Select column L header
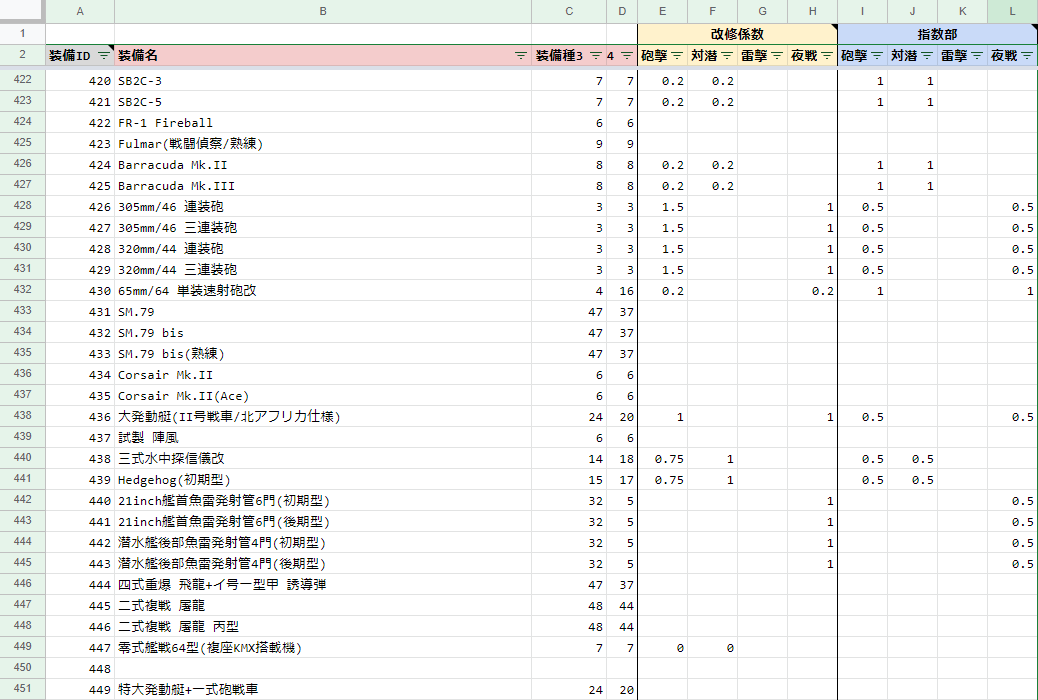 click(x=1013, y=11)
